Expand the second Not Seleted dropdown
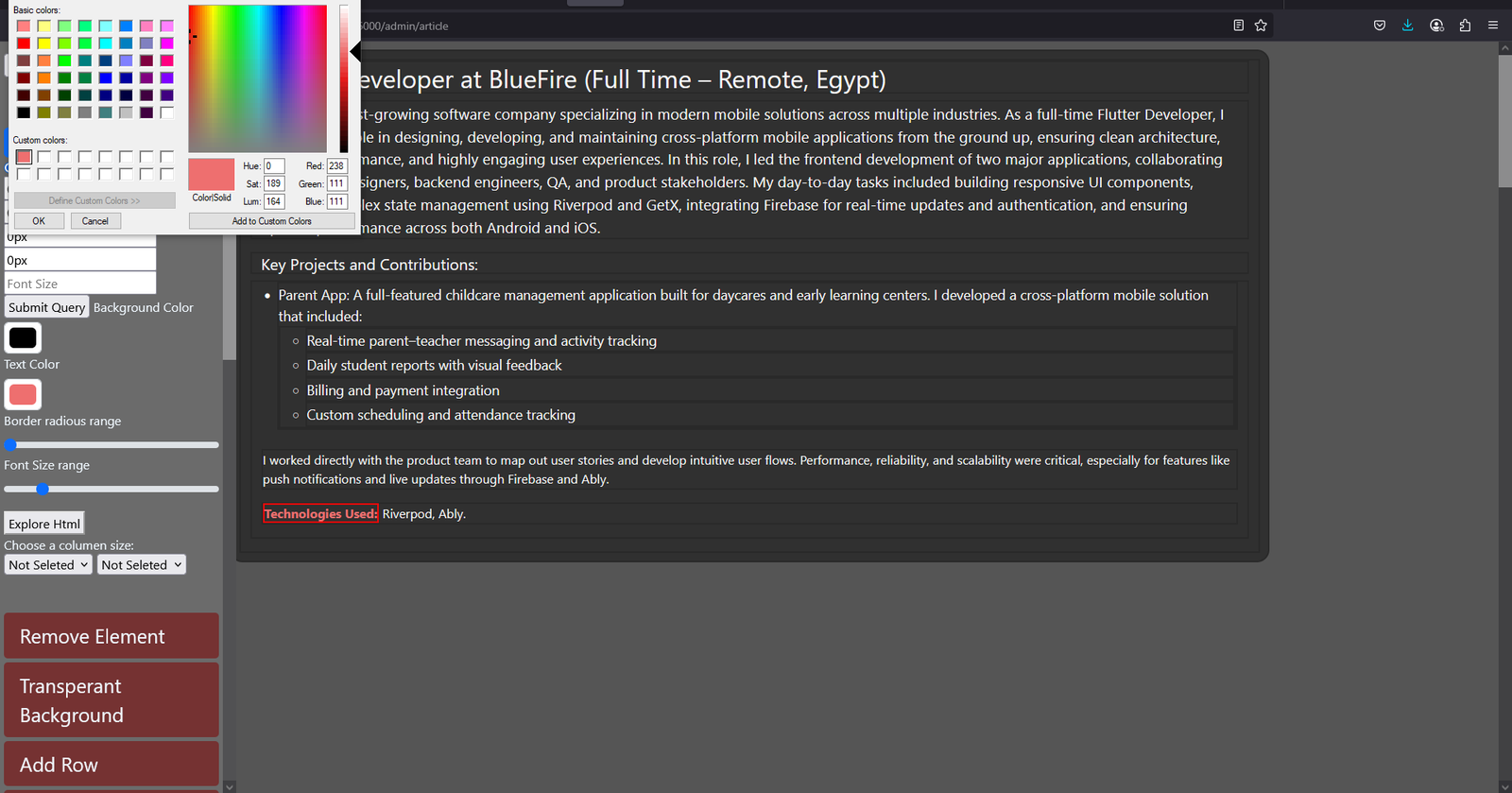This screenshot has height=793, width=1512. 142,565
